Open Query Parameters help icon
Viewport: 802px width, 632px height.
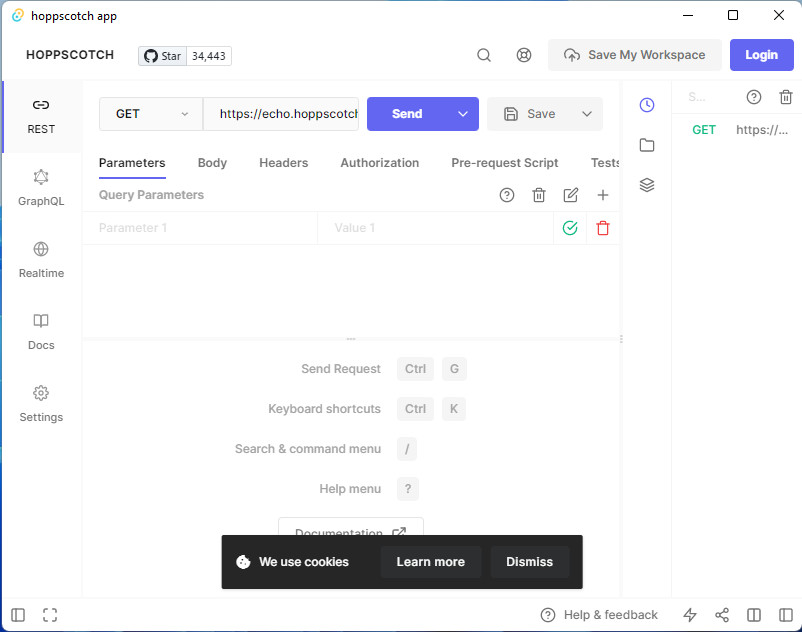point(506,195)
